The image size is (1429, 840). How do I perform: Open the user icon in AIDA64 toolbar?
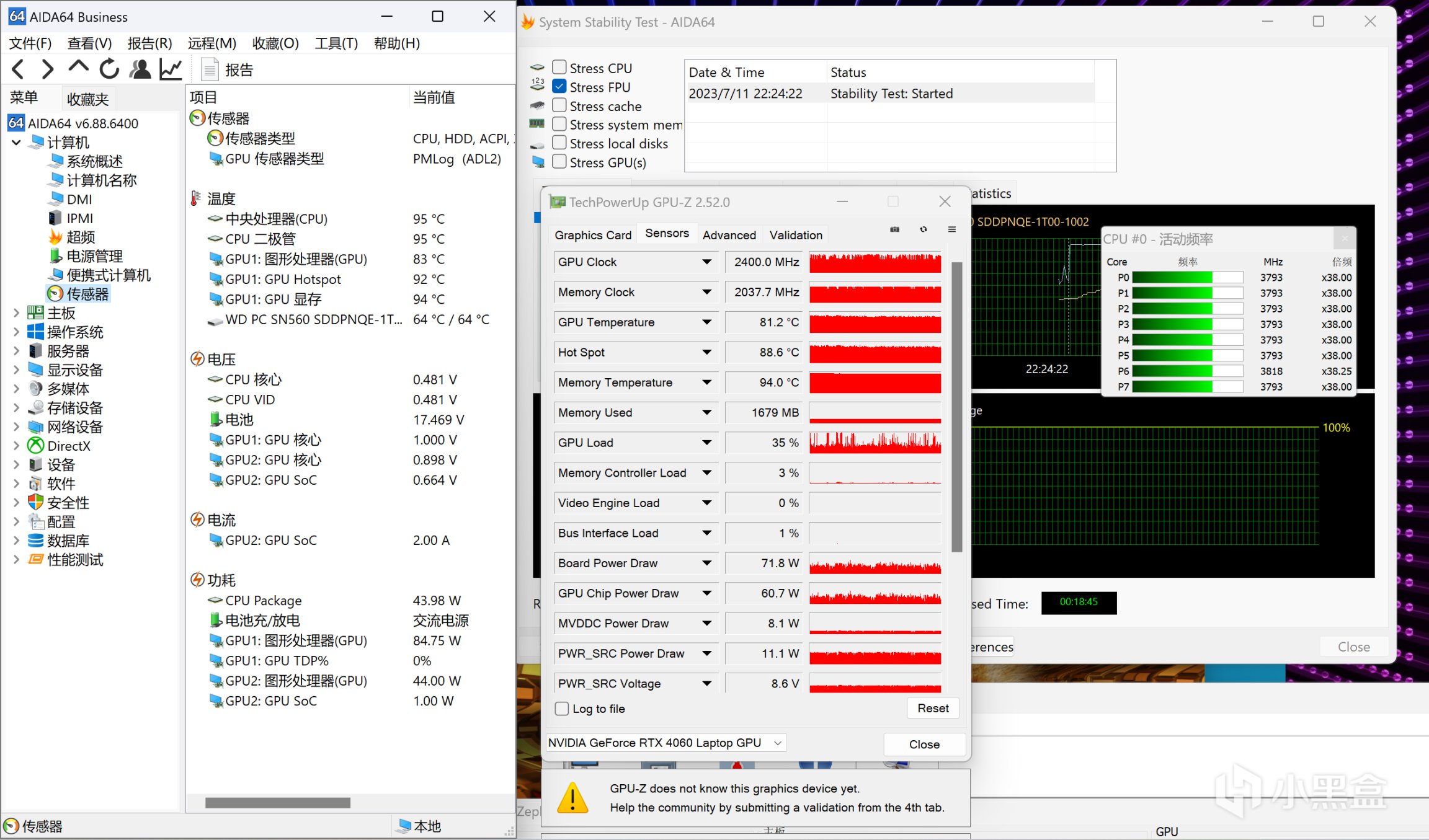140,69
